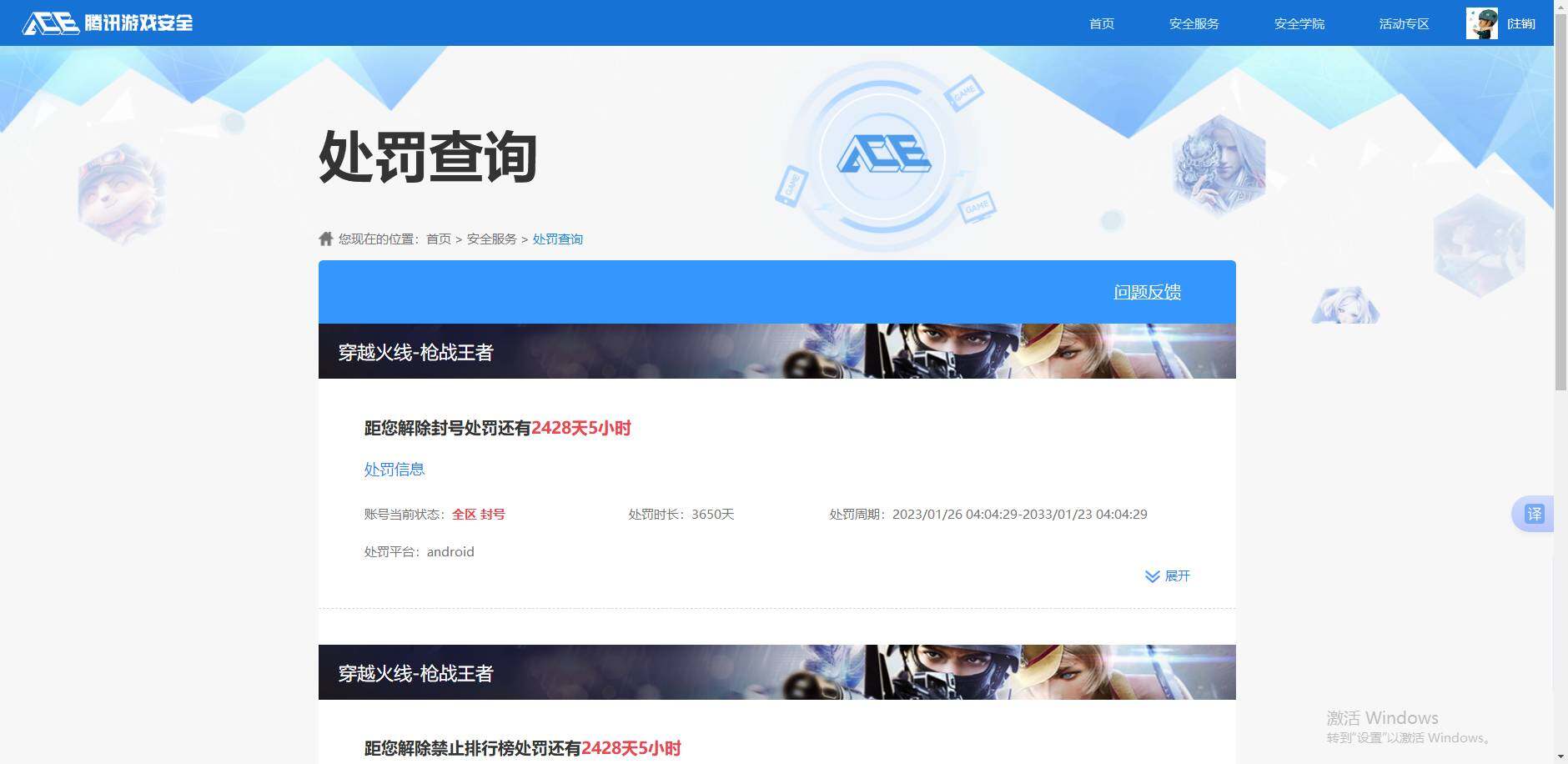Click the 注销 logout link

pyautogui.click(x=1520, y=23)
